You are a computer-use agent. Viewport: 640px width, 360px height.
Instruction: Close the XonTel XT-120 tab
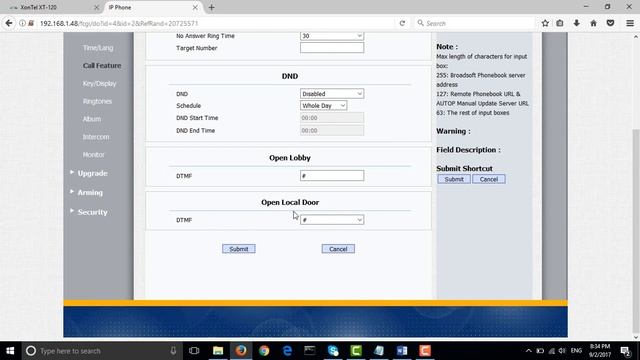click(96, 7)
